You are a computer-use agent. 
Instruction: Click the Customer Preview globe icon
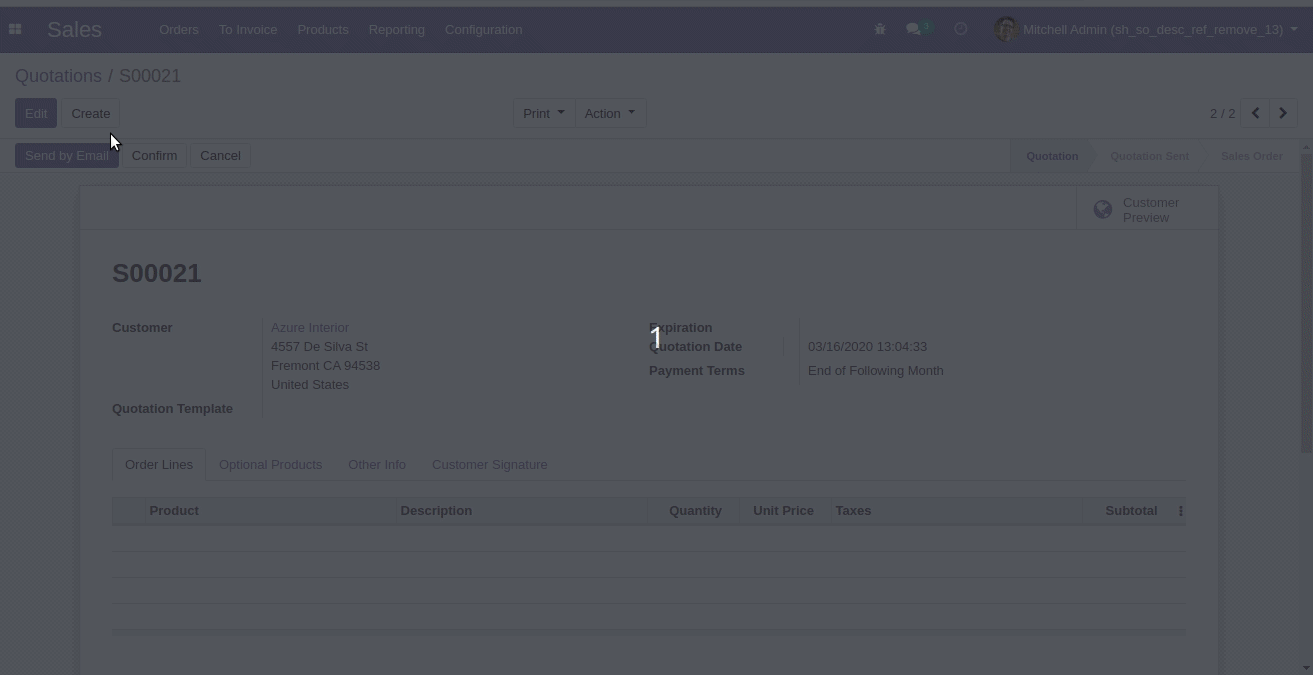pos(1103,210)
